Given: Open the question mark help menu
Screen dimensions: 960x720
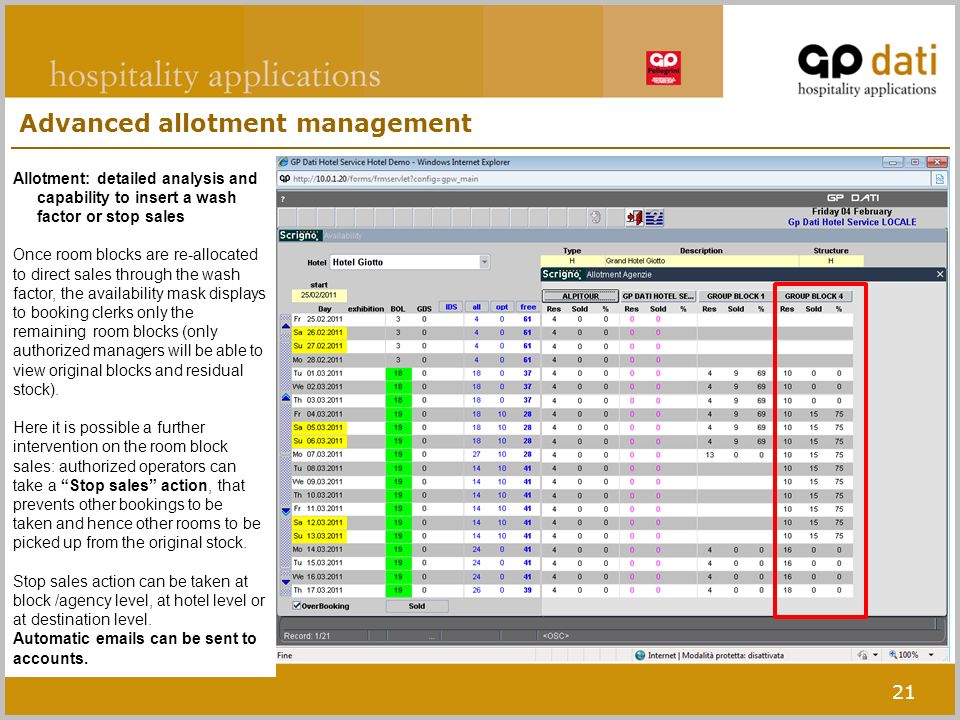Looking at the screenshot, I should tap(282, 199).
